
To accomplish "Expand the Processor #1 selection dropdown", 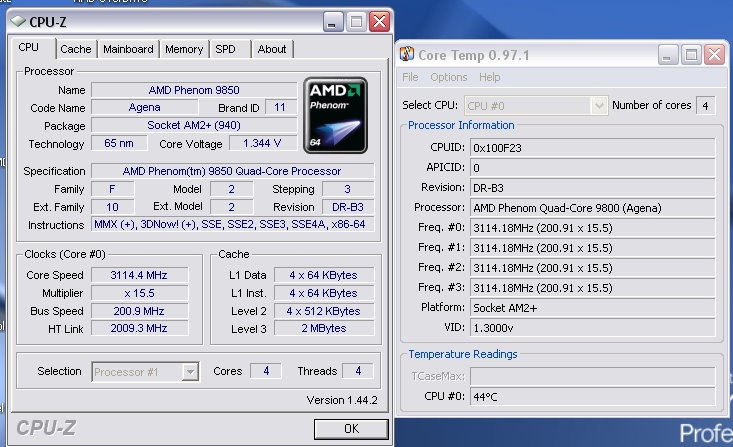I will tap(190, 372).
